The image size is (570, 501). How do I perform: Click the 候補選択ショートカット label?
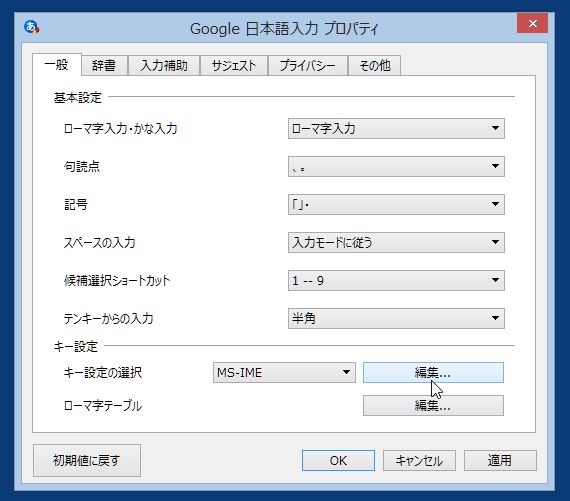[117, 280]
